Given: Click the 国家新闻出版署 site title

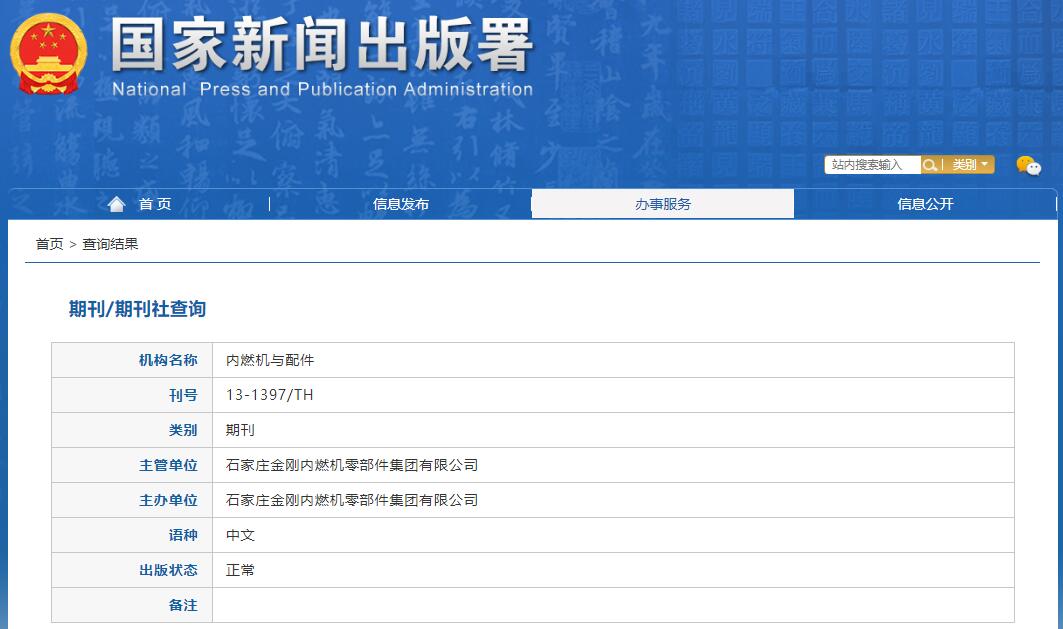Looking at the screenshot, I should pyautogui.click(x=322, y=45).
